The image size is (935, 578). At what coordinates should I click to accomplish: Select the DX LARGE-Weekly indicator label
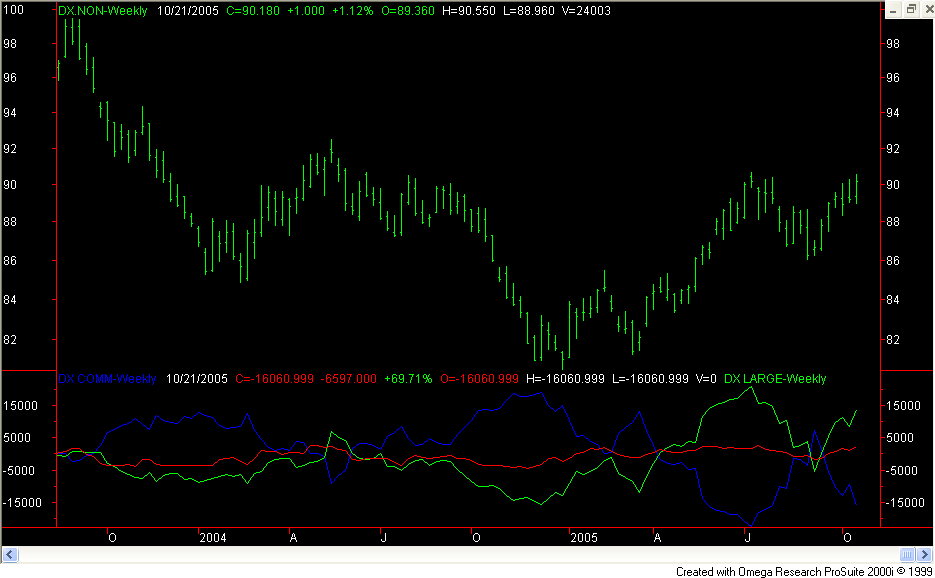[775, 379]
